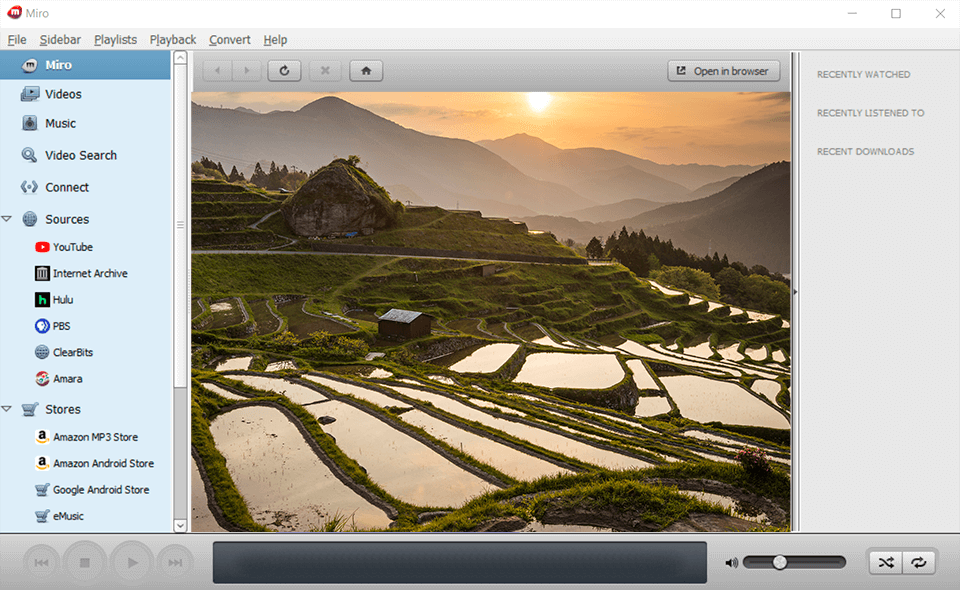This screenshot has height=590, width=960.
Task: Open the Convert menu
Action: [229, 39]
